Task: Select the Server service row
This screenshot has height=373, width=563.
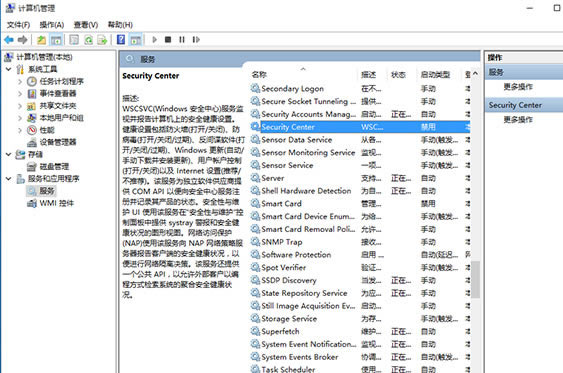Action: (360, 178)
